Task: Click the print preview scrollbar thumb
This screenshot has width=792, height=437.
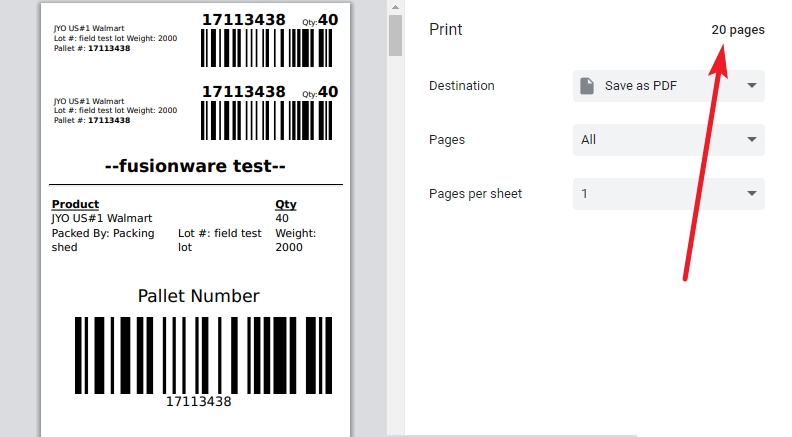Action: pos(395,35)
